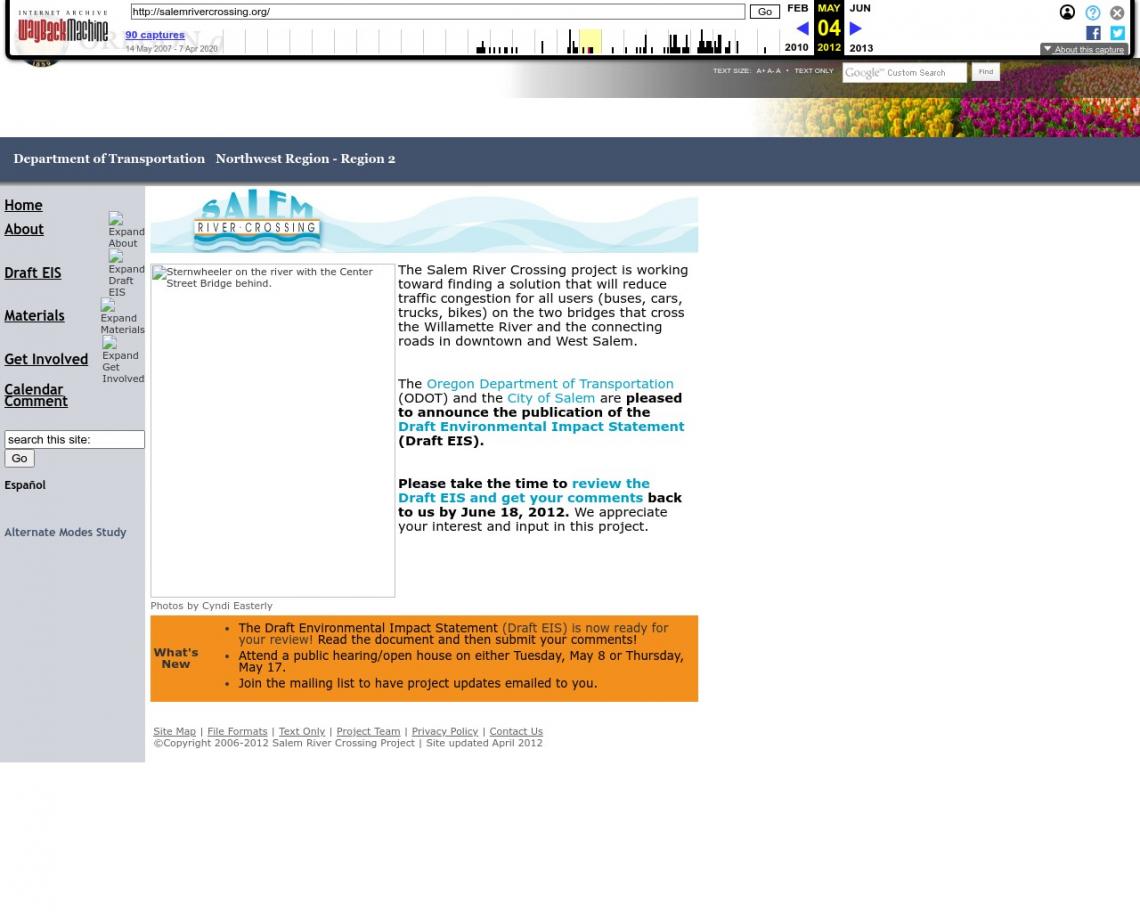The height and width of the screenshot is (912, 1140).
Task: Open the Wayback user account icon
Action: point(1067,12)
